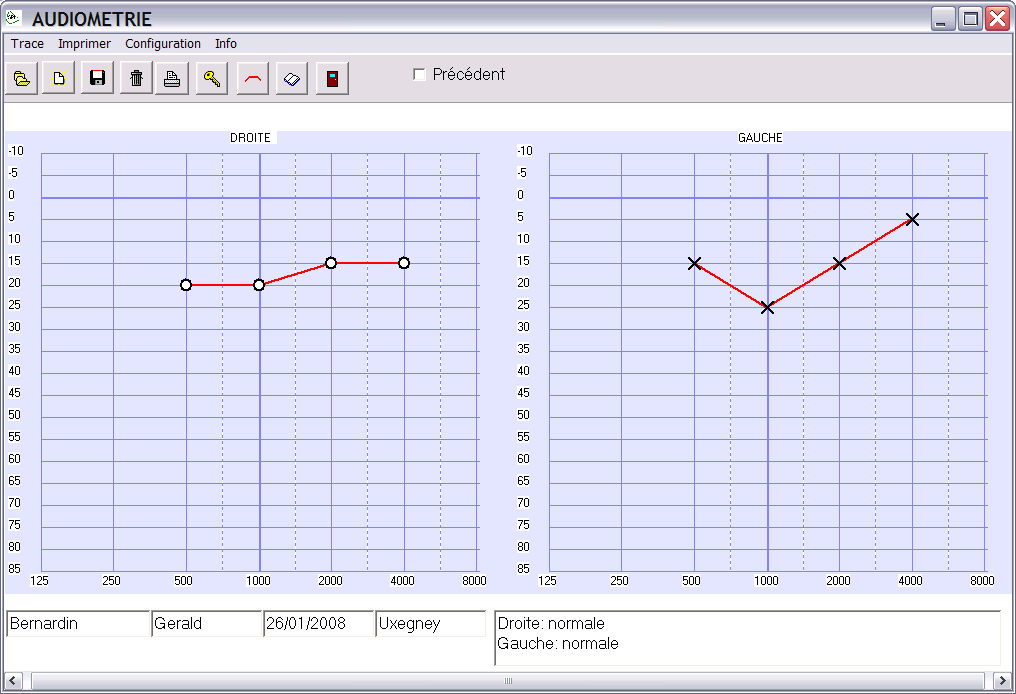Save using the floppy disk icon
The width and height of the screenshot is (1016, 694).
[97, 79]
